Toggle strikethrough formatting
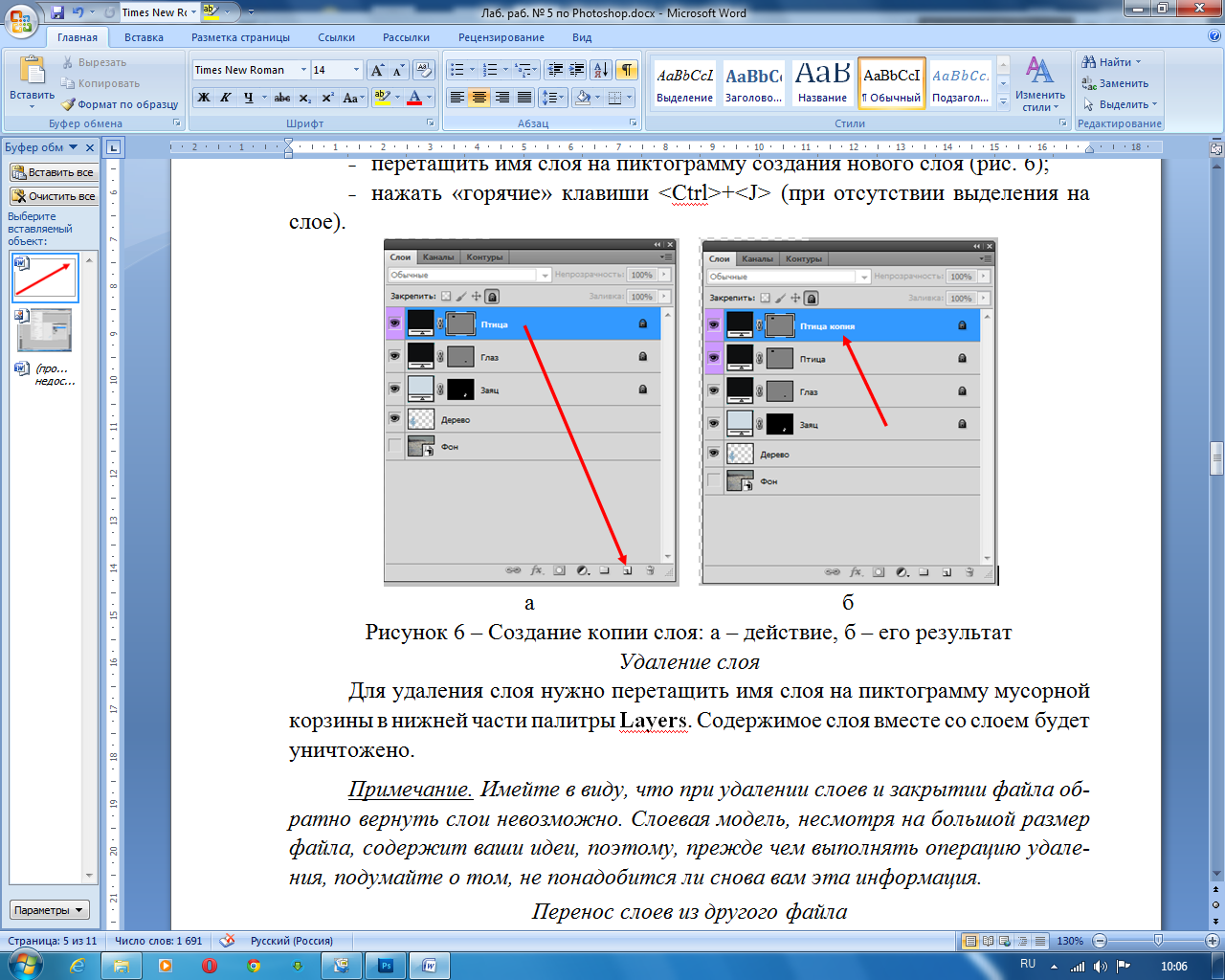Screen dimensions: 1225x980 [282, 98]
